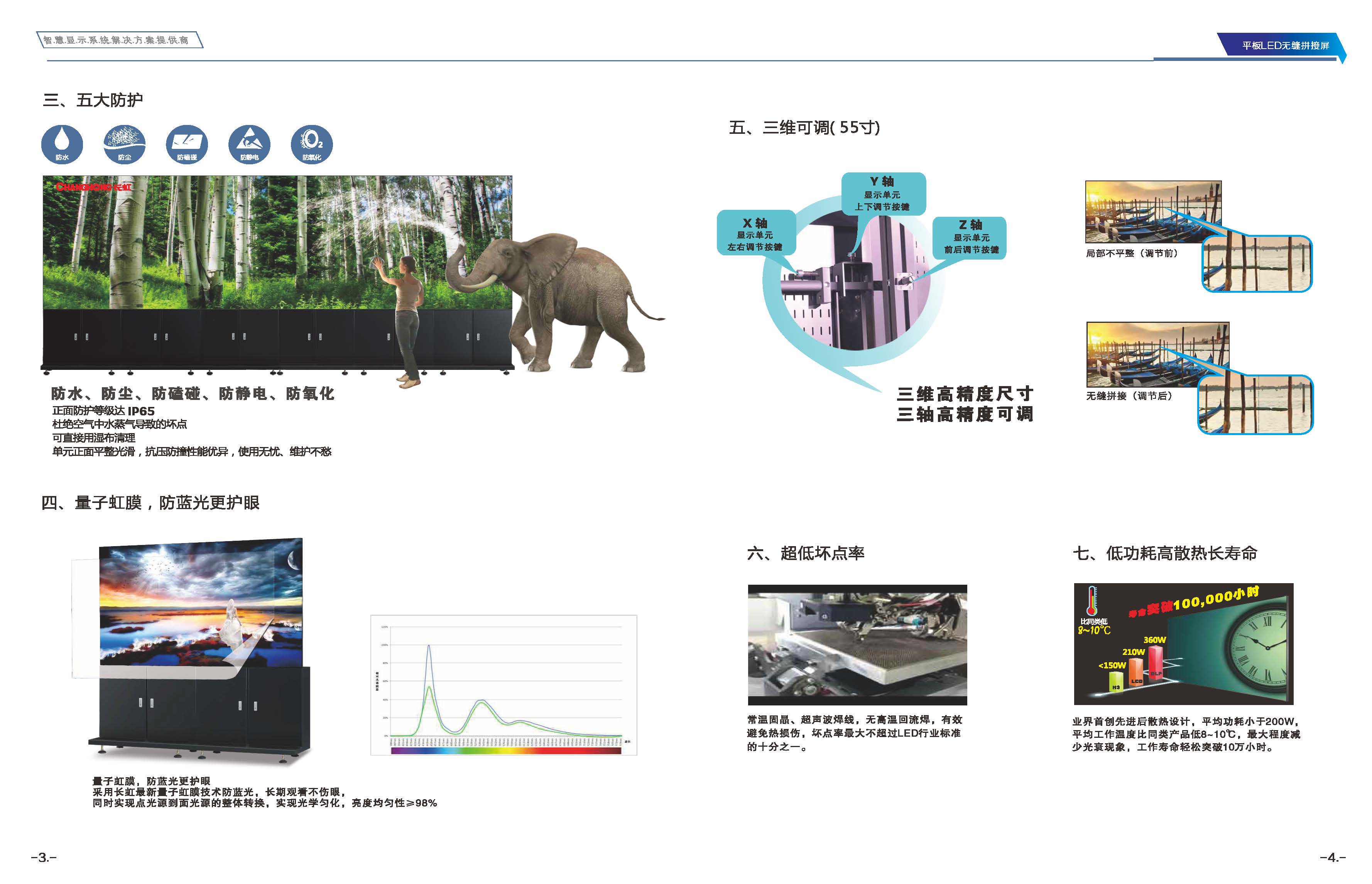The height and width of the screenshot is (884, 1372).
Task: Click the 智慧显示系统解决方案提供商 header label
Action: [x=119, y=40]
